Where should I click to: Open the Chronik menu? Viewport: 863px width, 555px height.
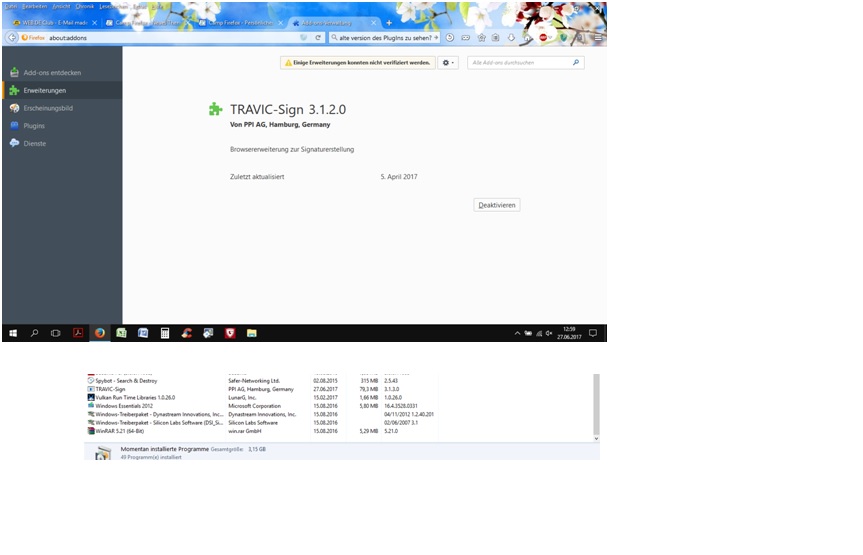point(85,6)
